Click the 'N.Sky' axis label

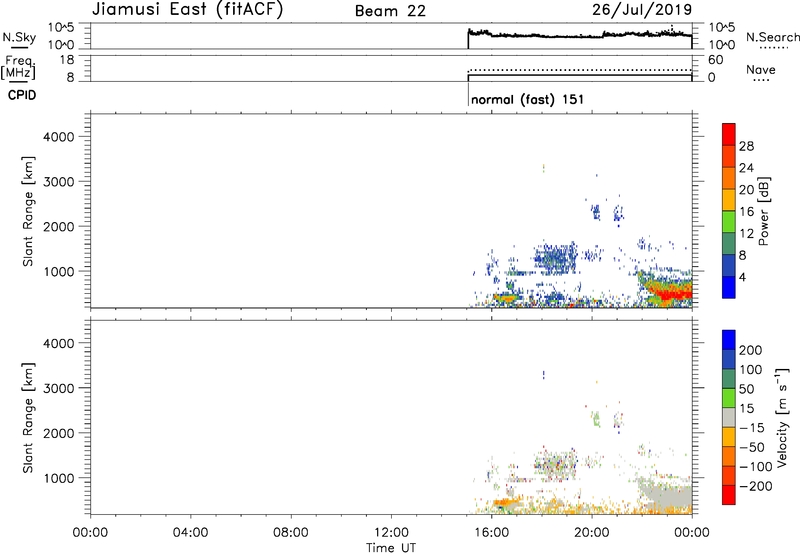click(x=19, y=37)
